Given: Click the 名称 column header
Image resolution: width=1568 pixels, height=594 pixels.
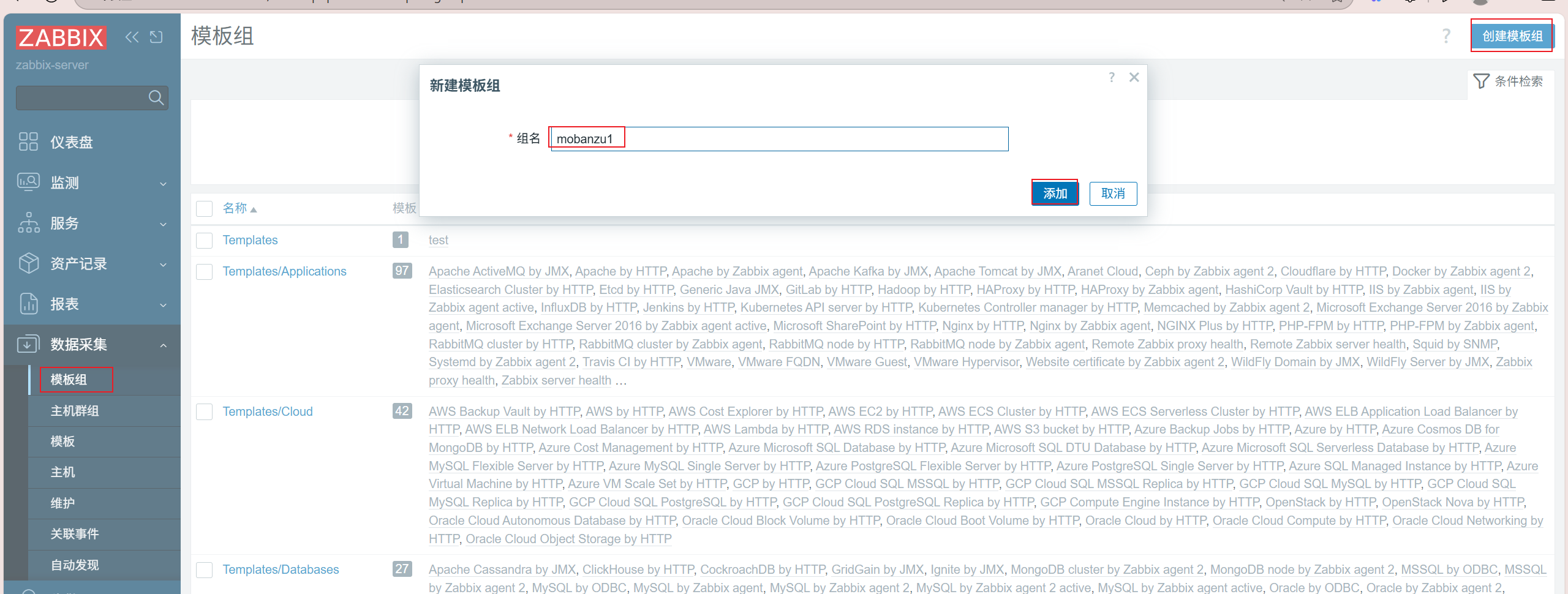Looking at the screenshot, I should 235,208.
